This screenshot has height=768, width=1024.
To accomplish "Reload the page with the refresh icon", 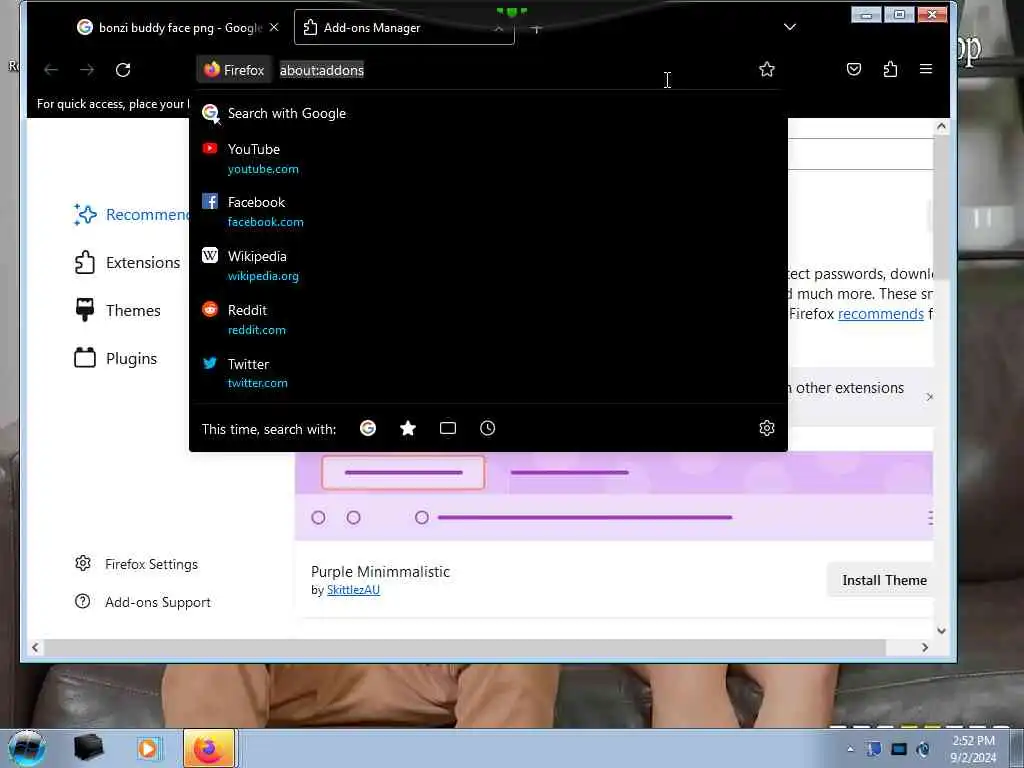I will click(123, 70).
